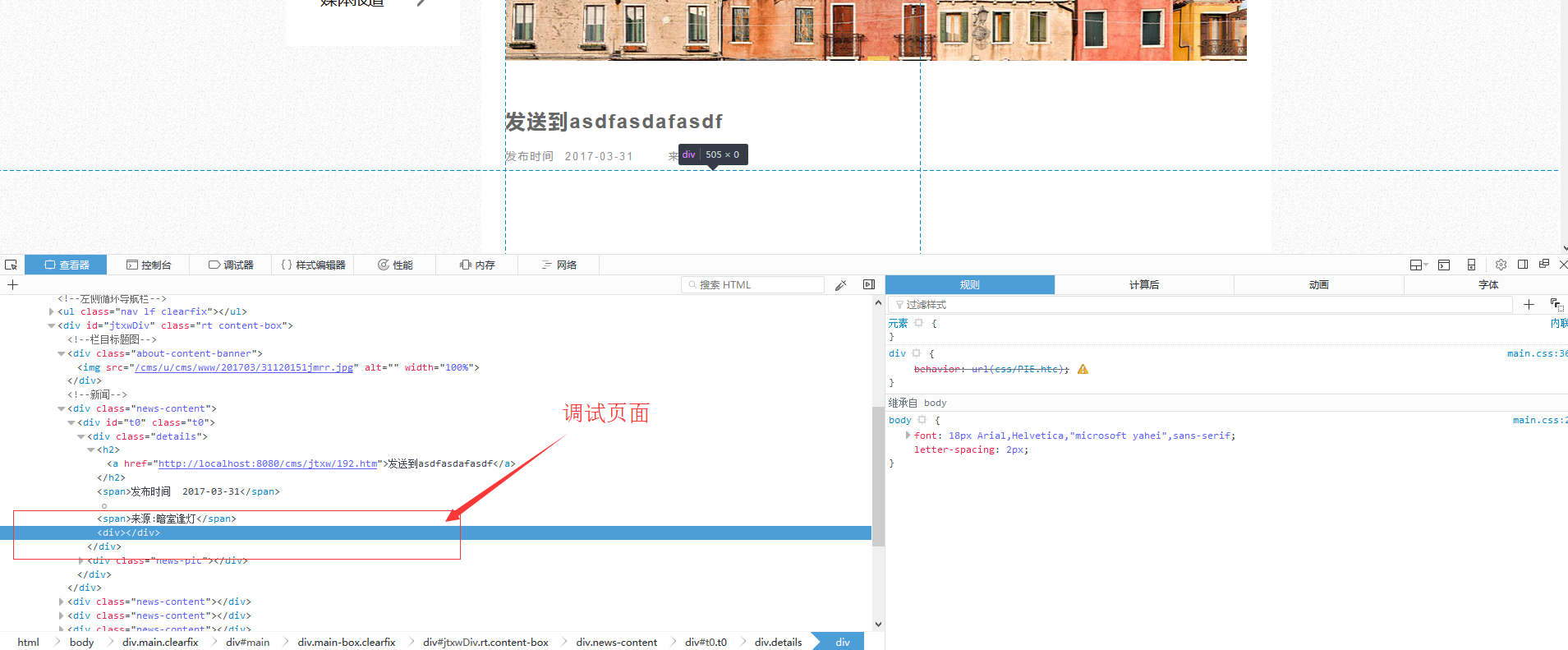Screen dimensions: 1568x650
Task: Collapse the about-content-banner div node
Action: 61,353
